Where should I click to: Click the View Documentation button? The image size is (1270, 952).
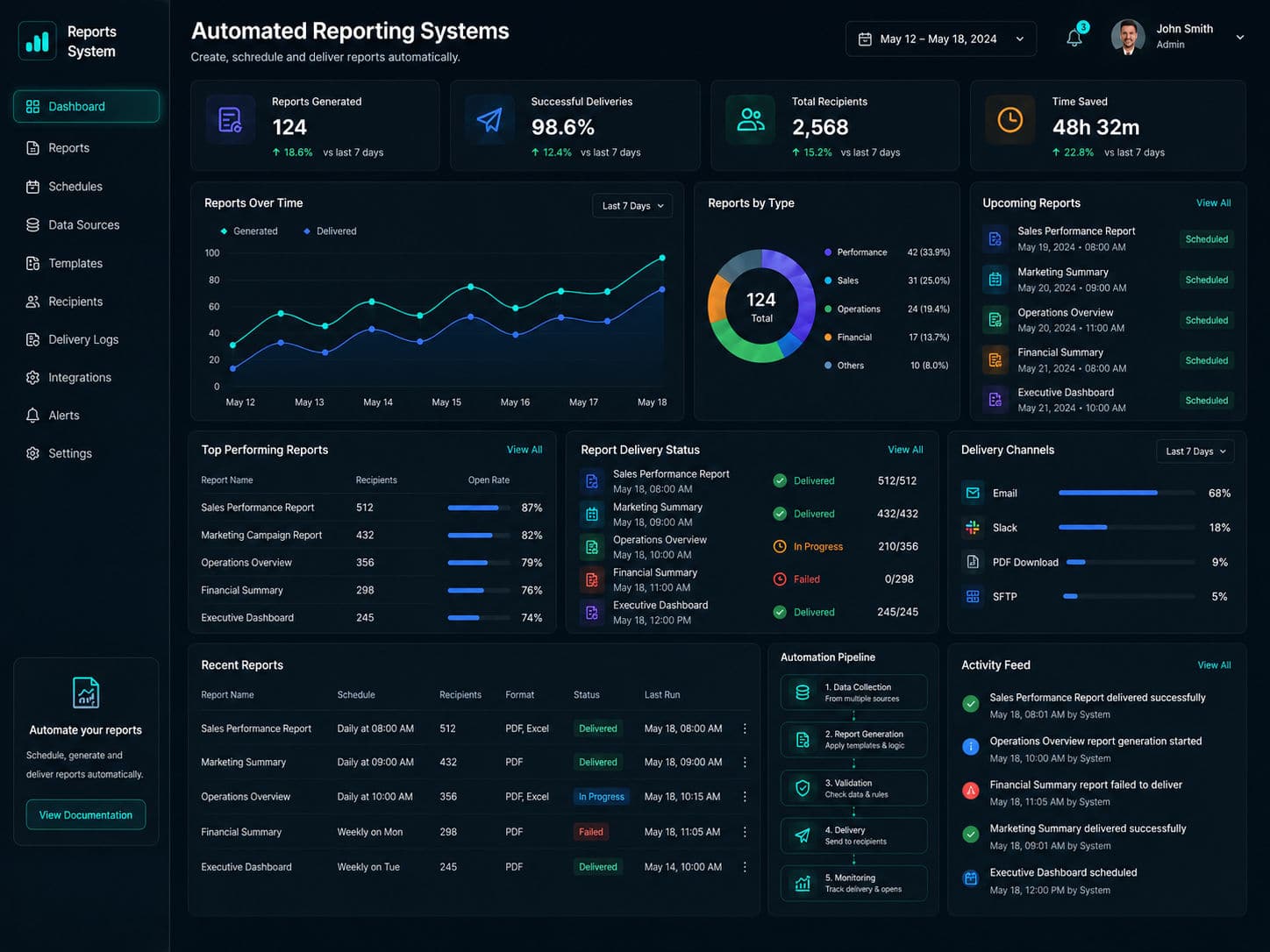click(x=86, y=815)
